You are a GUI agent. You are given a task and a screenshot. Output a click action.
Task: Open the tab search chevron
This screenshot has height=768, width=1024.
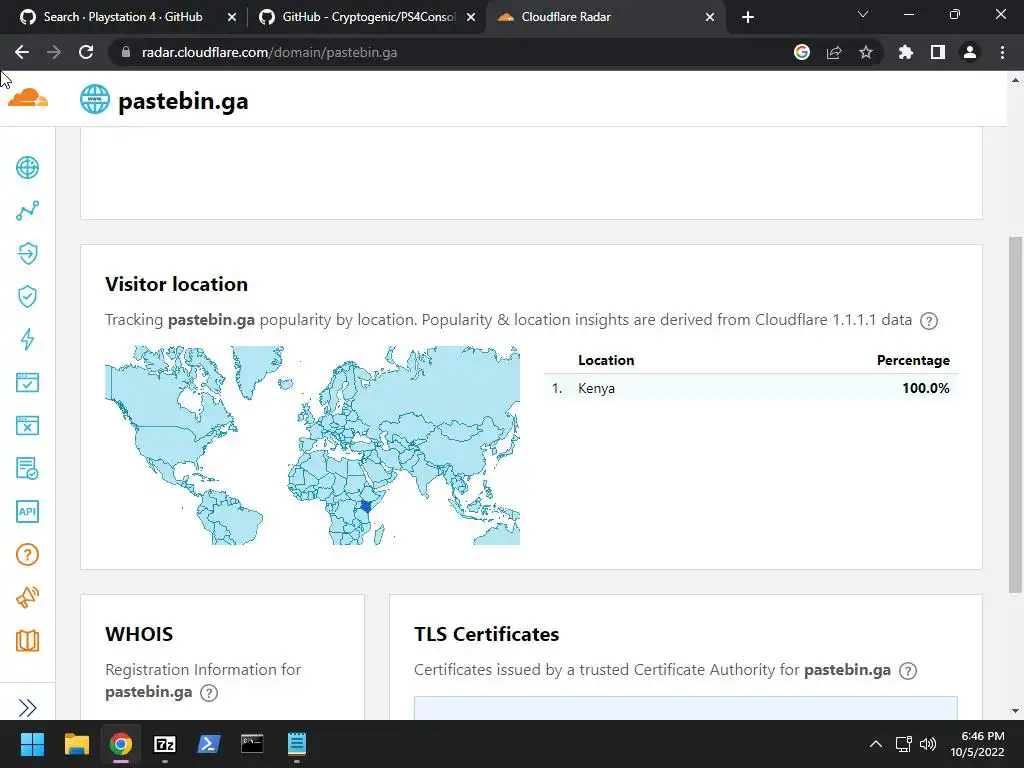point(863,14)
